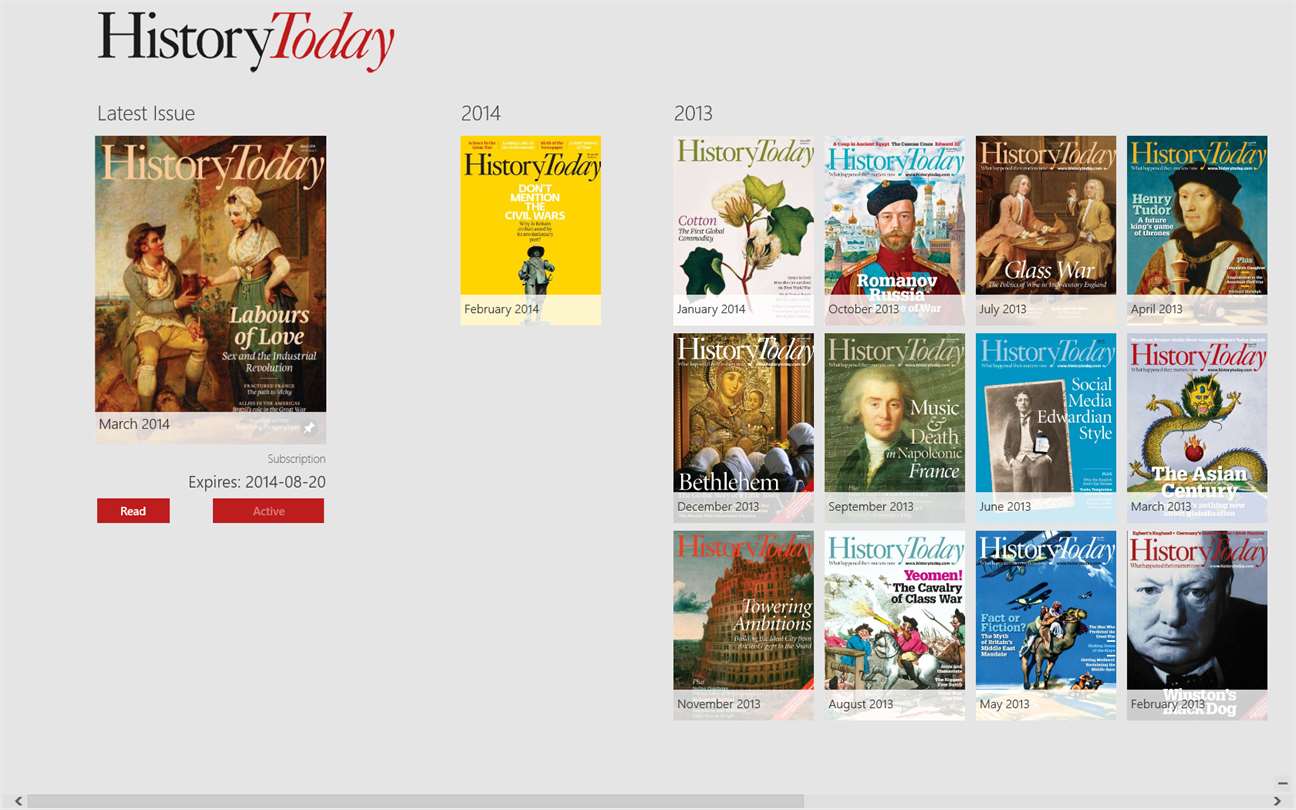Viewport: 1296px width, 810px height.
Task: Click the semantic zoom-out minus button
Action: coord(1282,783)
